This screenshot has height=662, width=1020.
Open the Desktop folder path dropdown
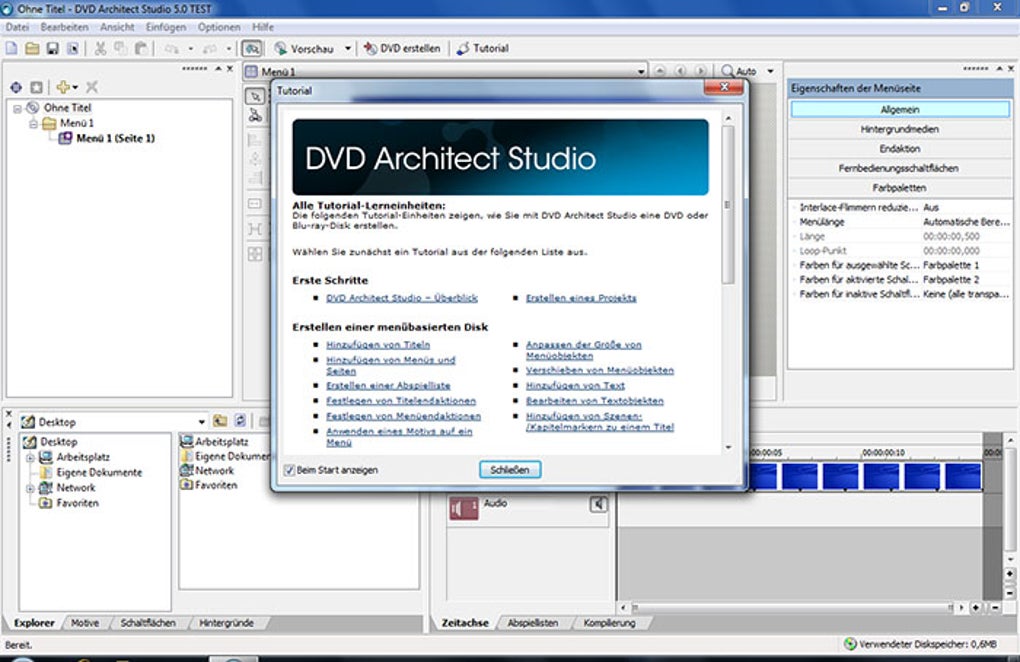(201, 422)
